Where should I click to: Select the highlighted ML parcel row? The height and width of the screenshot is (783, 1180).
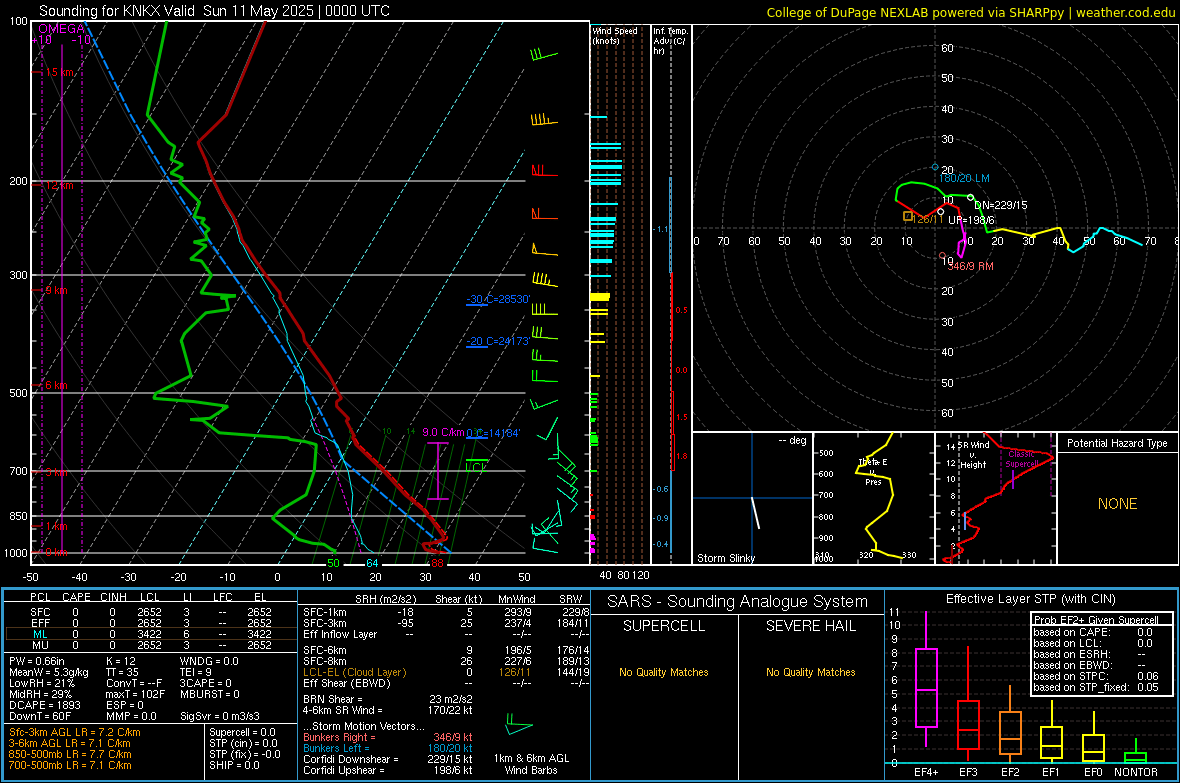150,634
